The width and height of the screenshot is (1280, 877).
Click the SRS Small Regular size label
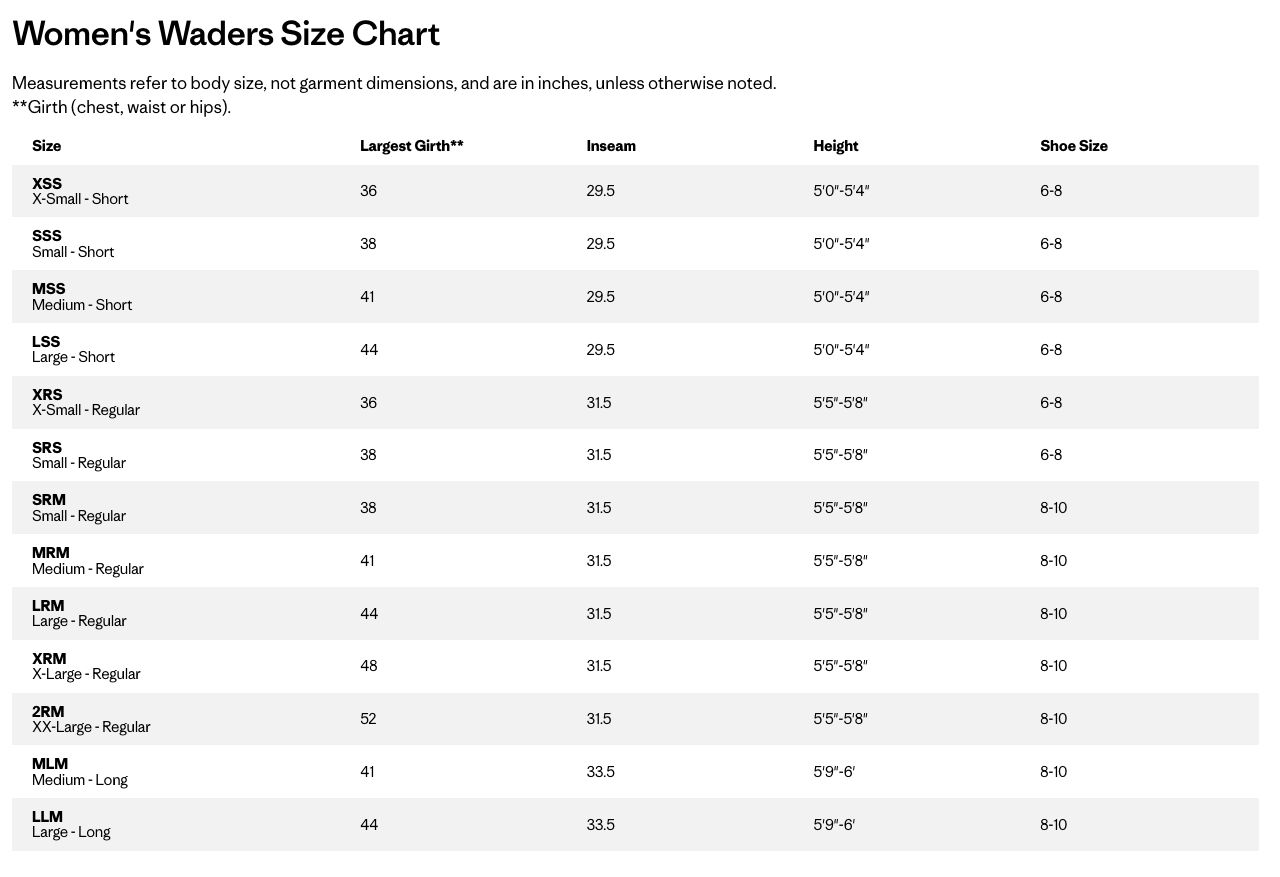[79, 455]
